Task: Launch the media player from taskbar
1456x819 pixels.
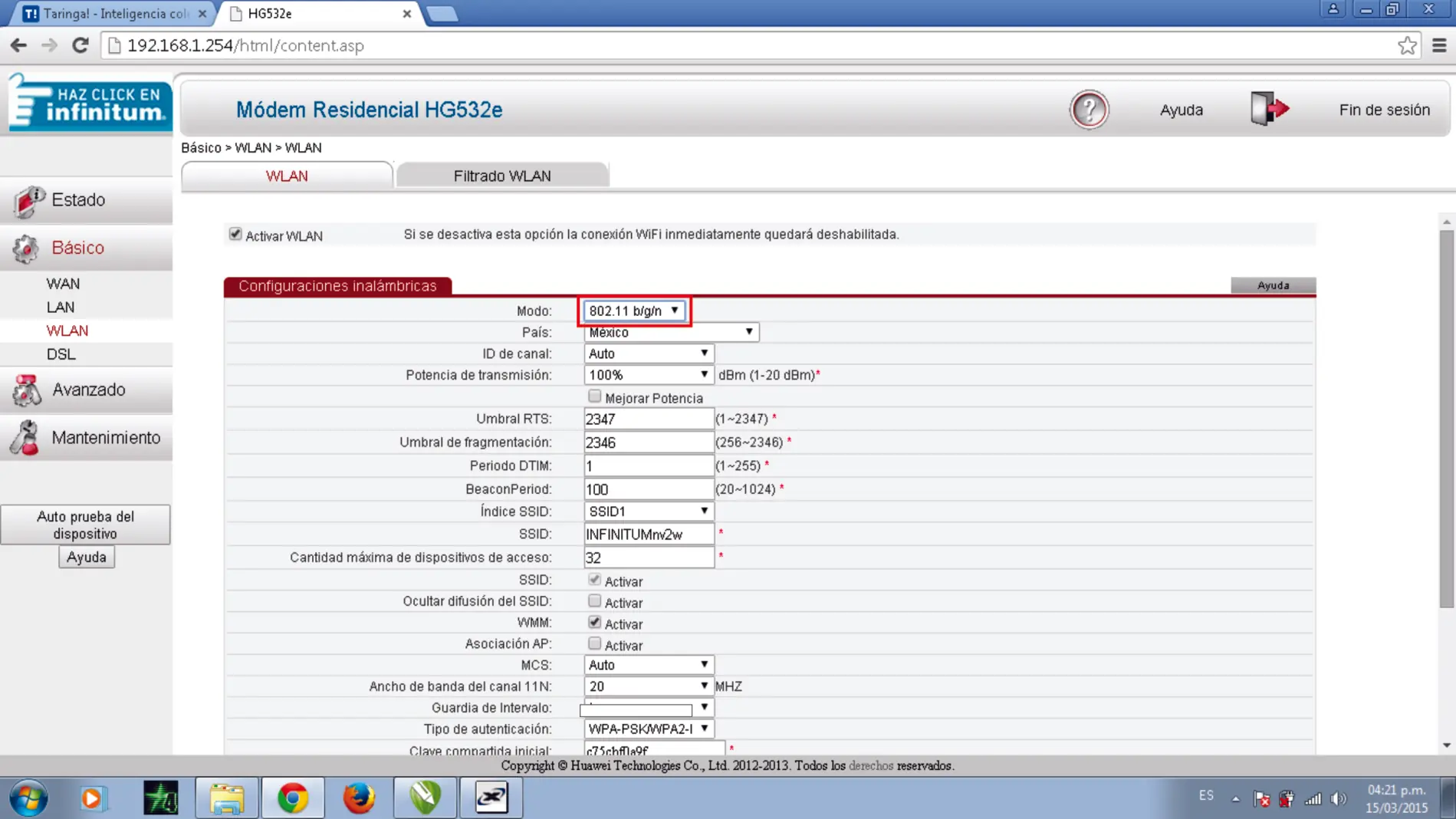Action: tap(92, 798)
